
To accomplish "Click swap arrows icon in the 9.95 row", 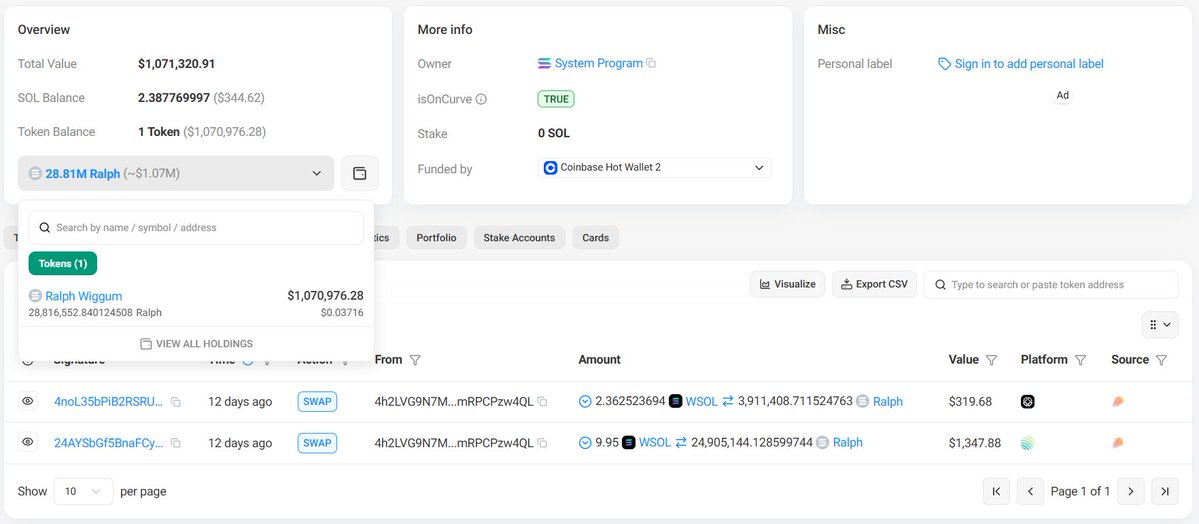I will point(681,442).
